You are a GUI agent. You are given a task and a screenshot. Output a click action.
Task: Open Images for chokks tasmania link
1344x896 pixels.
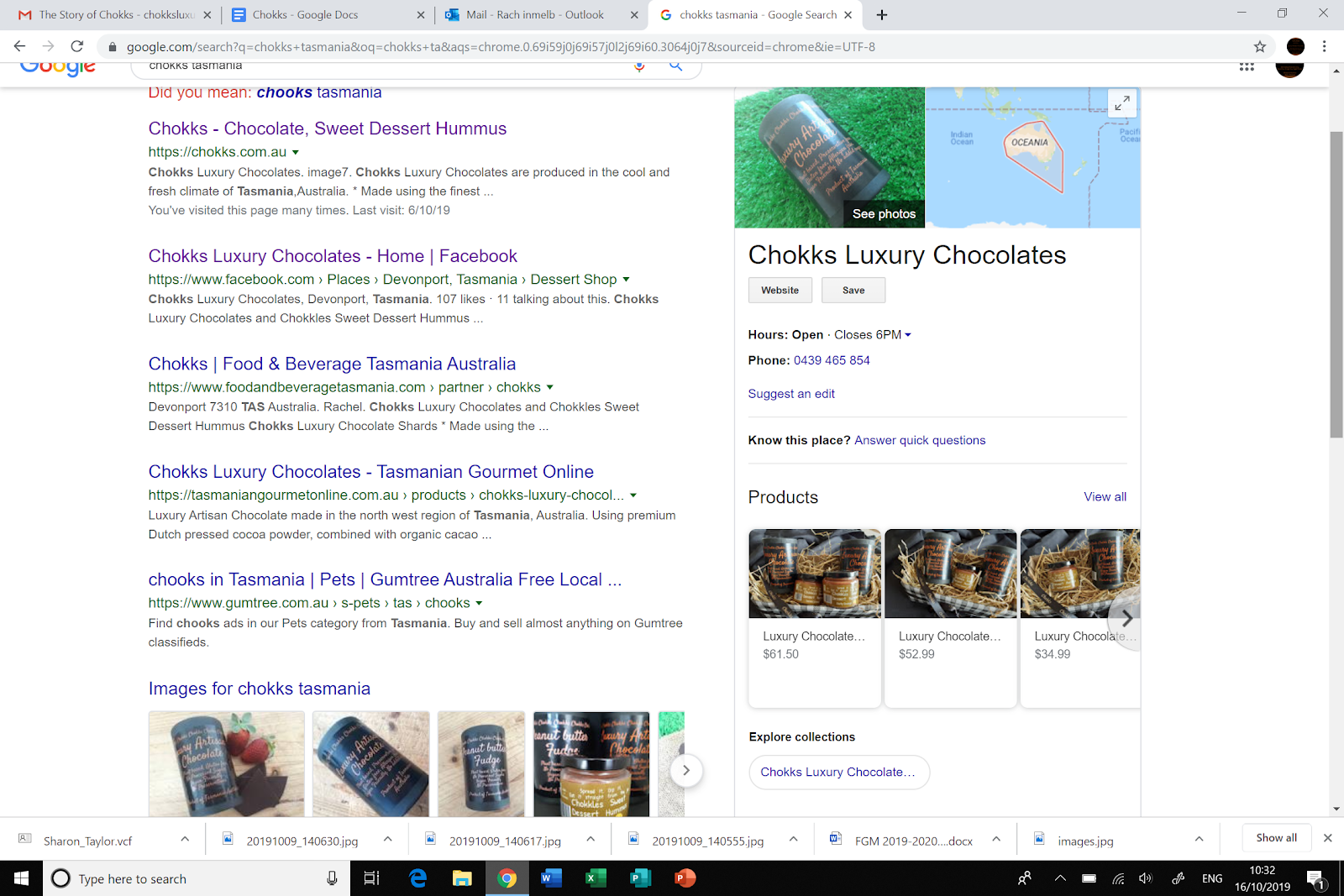(x=260, y=689)
